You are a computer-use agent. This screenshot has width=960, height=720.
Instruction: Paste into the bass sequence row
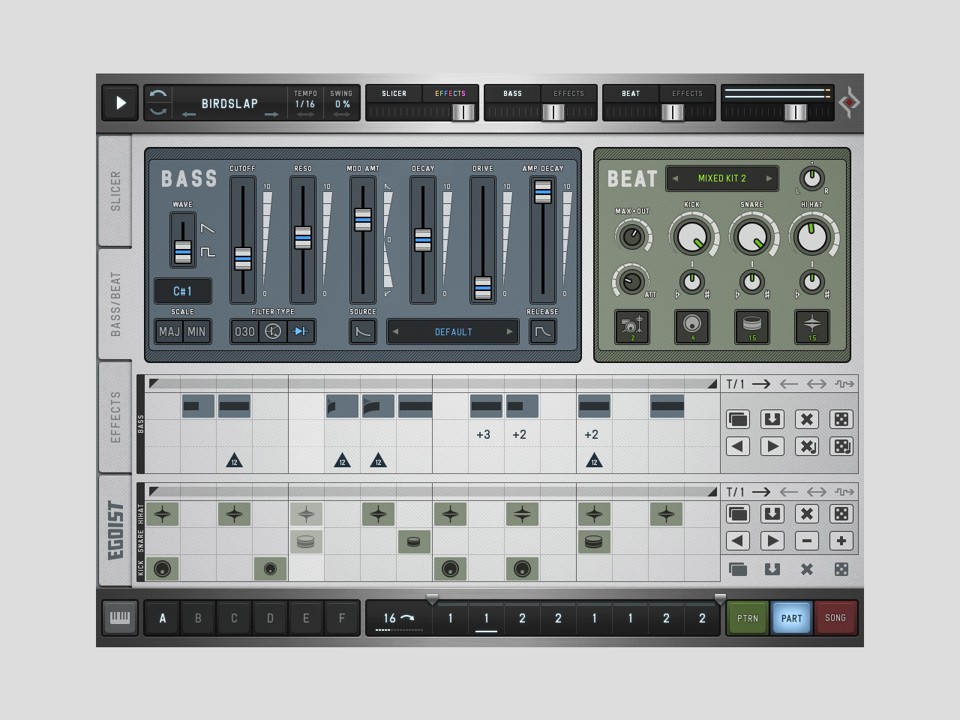click(x=772, y=419)
